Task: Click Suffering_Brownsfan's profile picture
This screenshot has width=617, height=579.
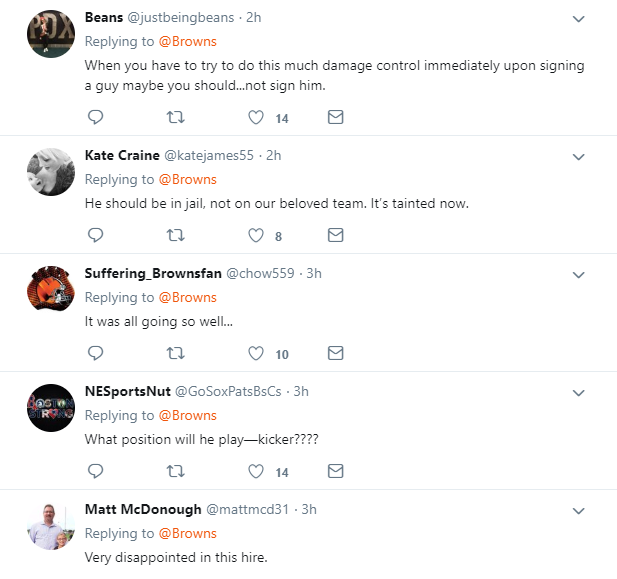Action: pos(52,289)
